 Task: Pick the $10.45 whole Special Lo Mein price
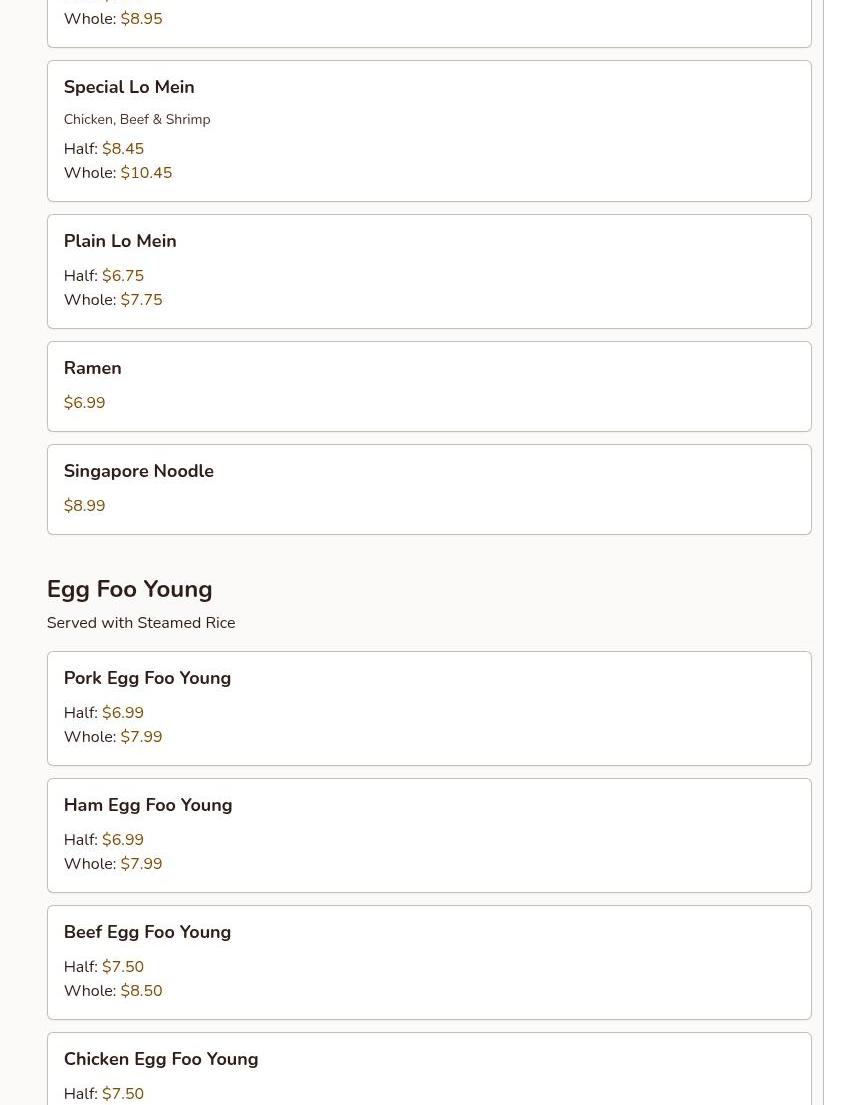pyautogui.click(x=146, y=173)
